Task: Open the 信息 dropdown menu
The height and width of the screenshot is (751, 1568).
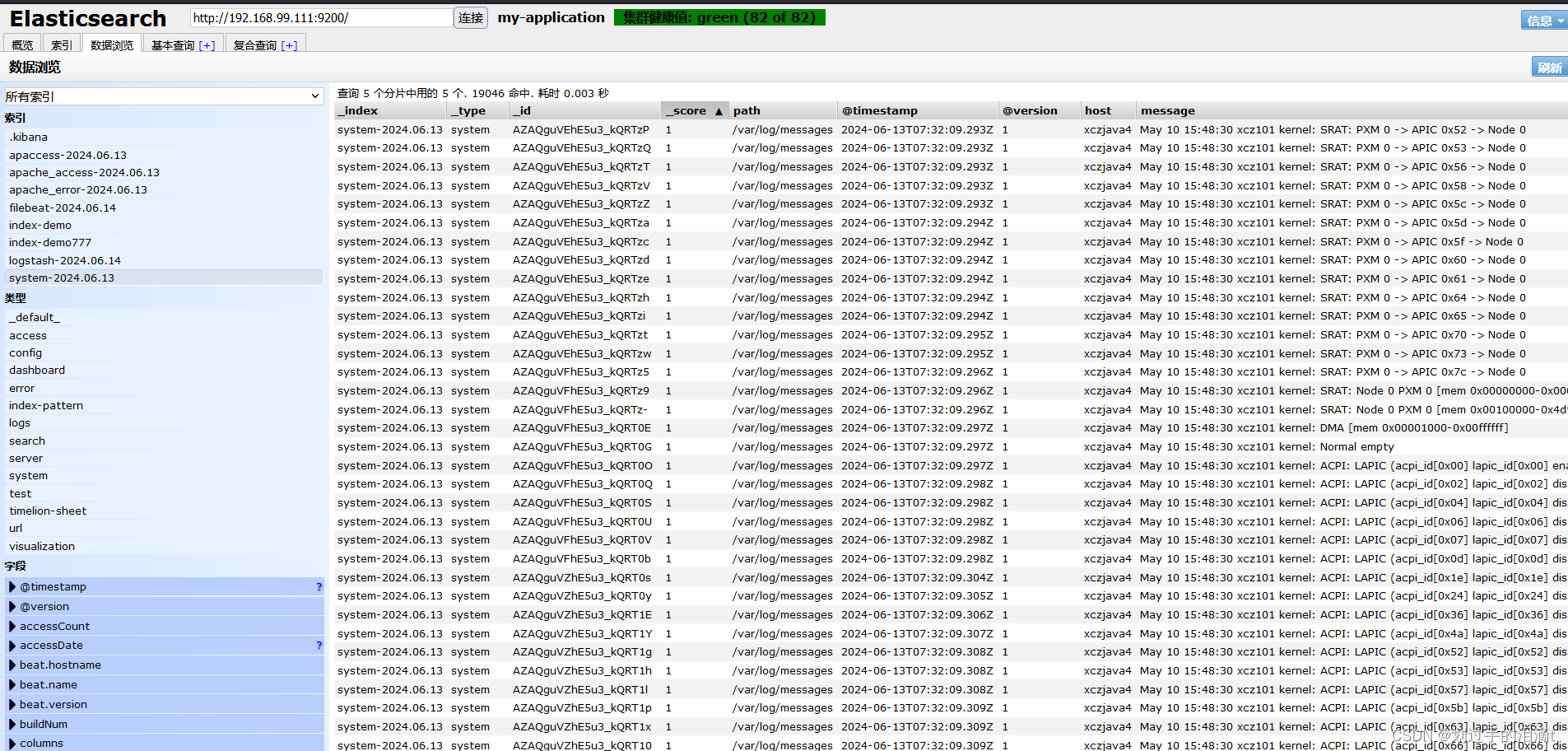Action: [x=1545, y=21]
